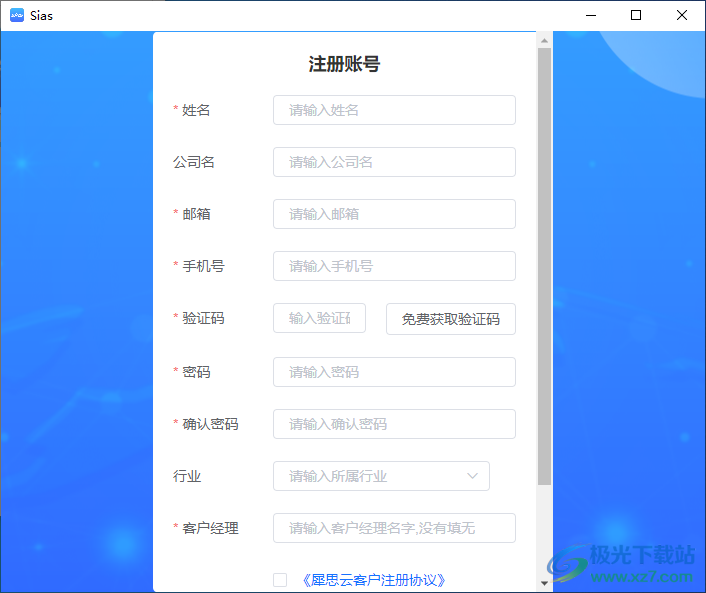Focus the 邮箱 email input field
This screenshot has height=593, width=706.
point(394,214)
